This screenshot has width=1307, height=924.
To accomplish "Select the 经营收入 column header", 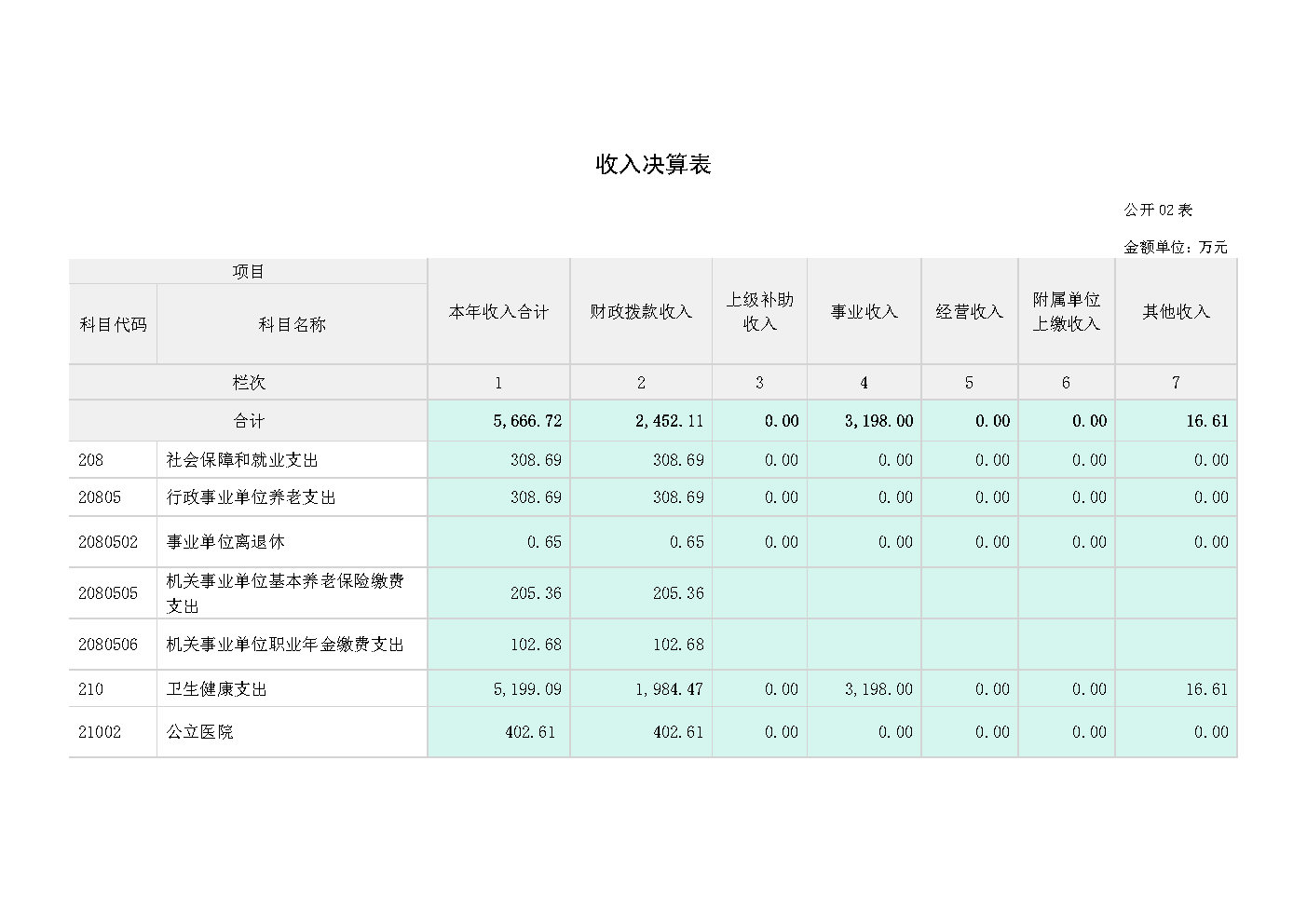I will click(969, 312).
